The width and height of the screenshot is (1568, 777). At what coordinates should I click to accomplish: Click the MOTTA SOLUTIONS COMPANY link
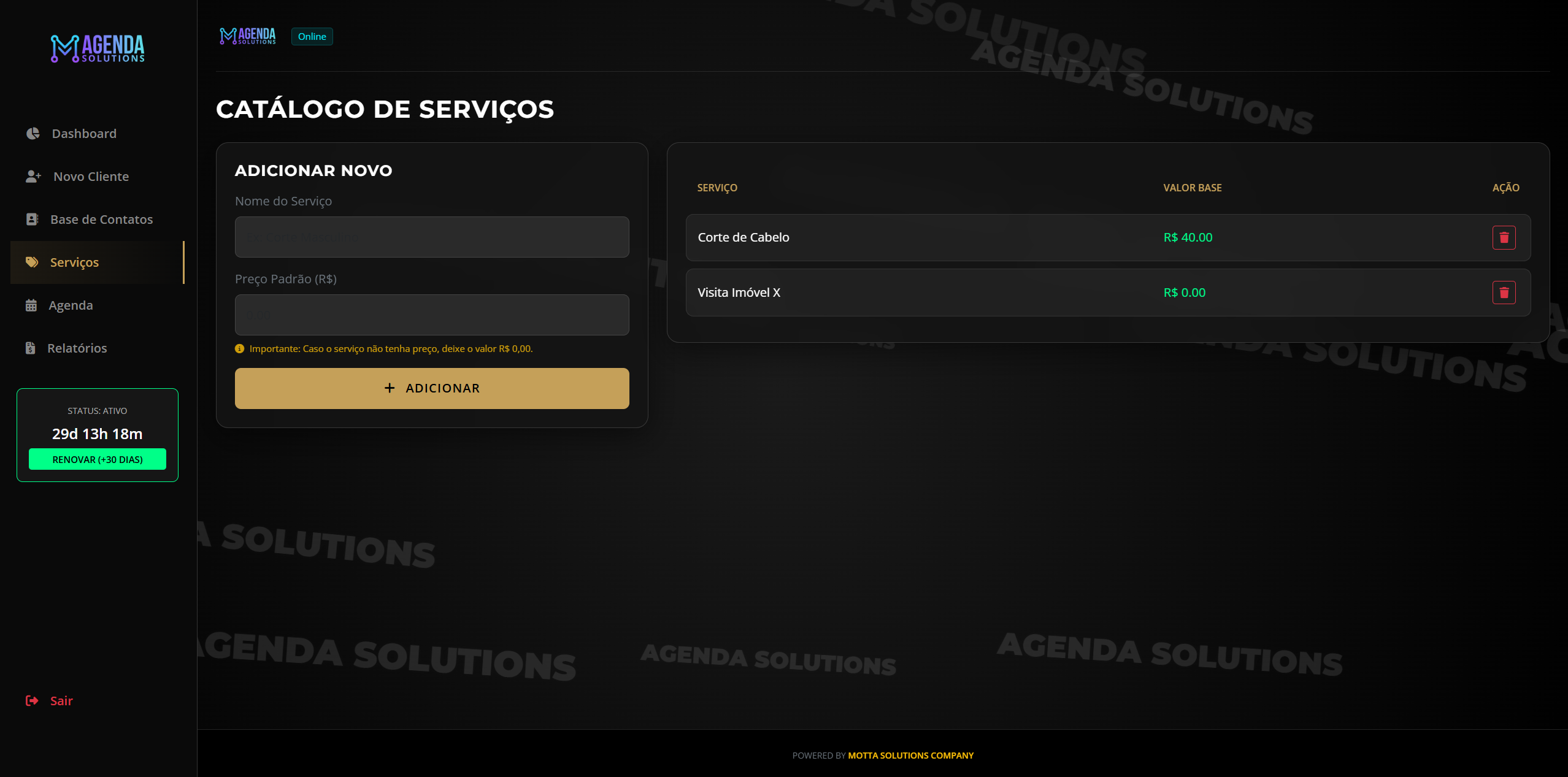coord(910,756)
